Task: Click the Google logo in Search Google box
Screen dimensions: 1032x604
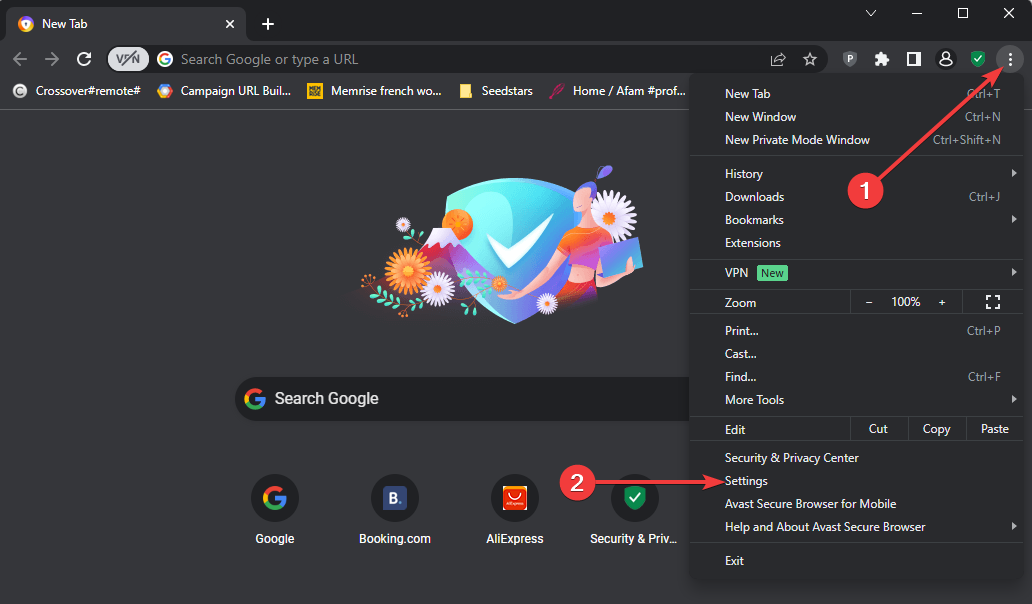Action: 255,399
